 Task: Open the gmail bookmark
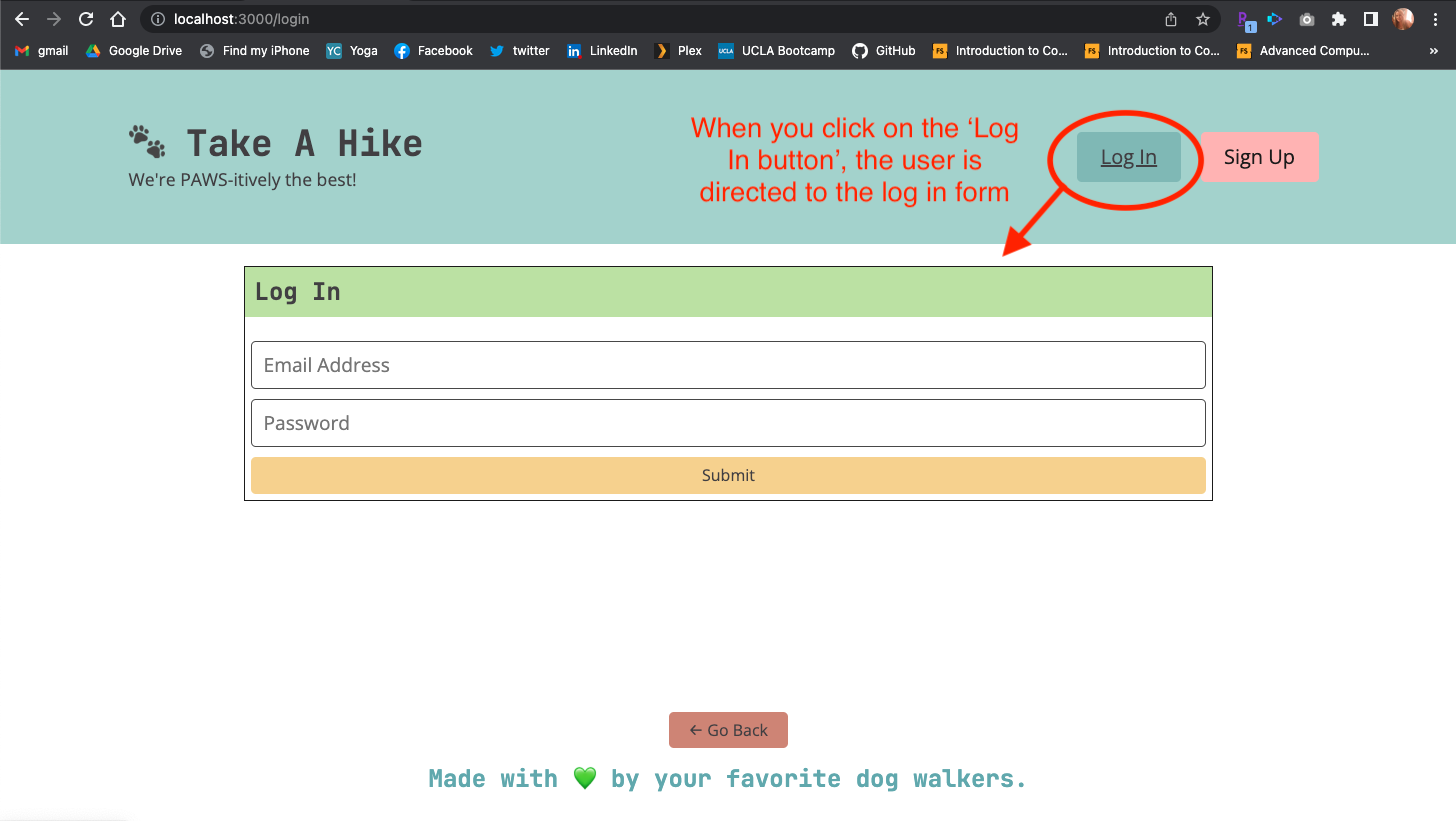point(42,51)
